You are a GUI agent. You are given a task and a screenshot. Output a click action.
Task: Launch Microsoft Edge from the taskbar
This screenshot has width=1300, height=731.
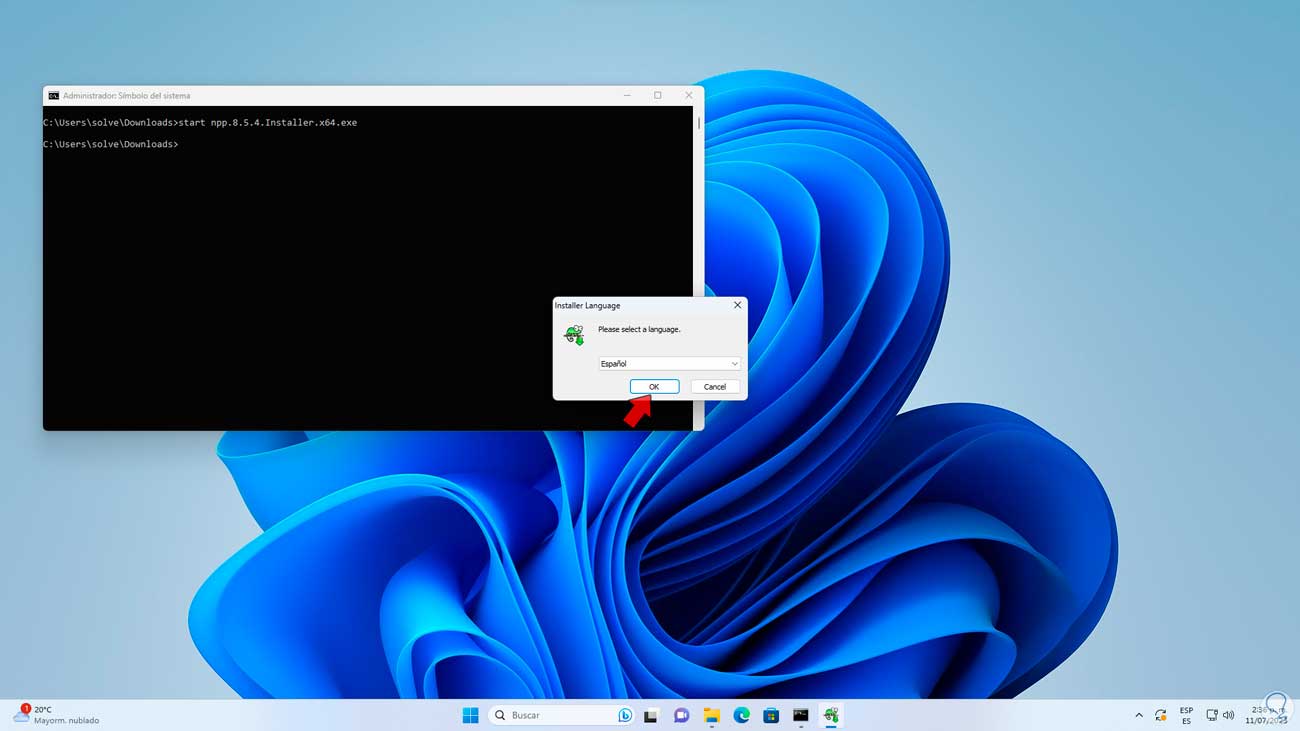[x=741, y=715]
